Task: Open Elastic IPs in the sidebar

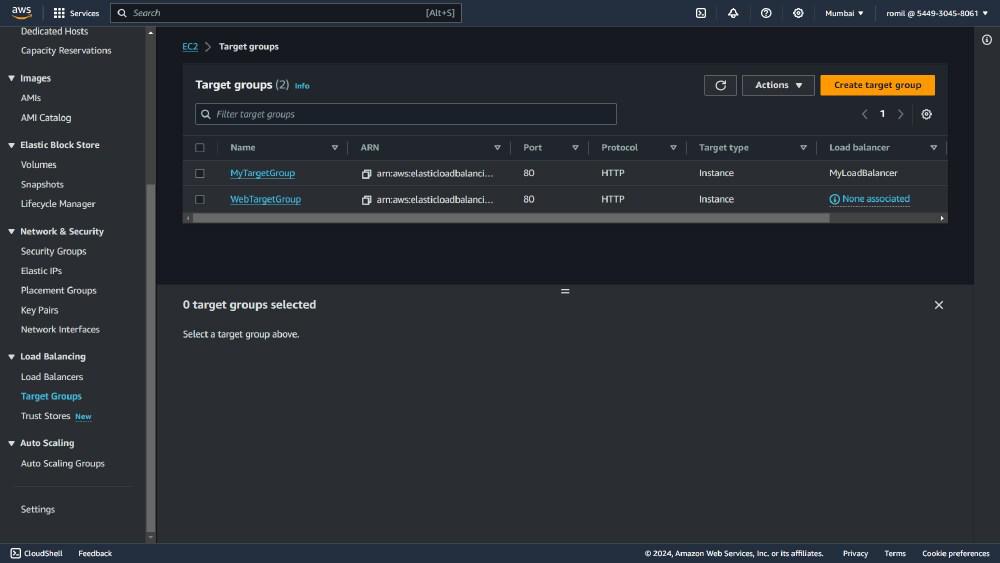Action: [x=41, y=271]
